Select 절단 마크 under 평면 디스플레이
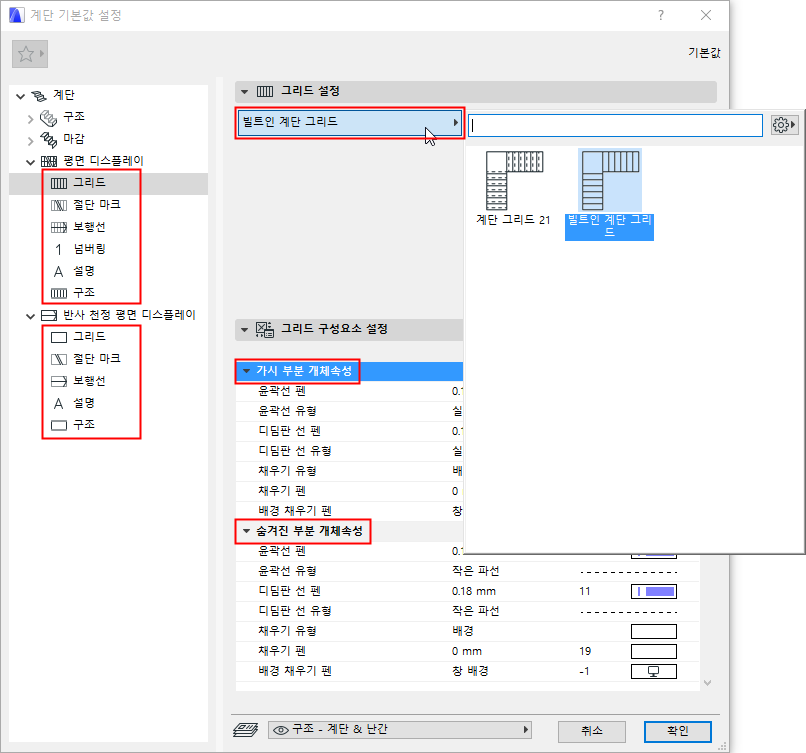Image resolution: width=806 pixels, height=753 pixels. click(x=97, y=205)
